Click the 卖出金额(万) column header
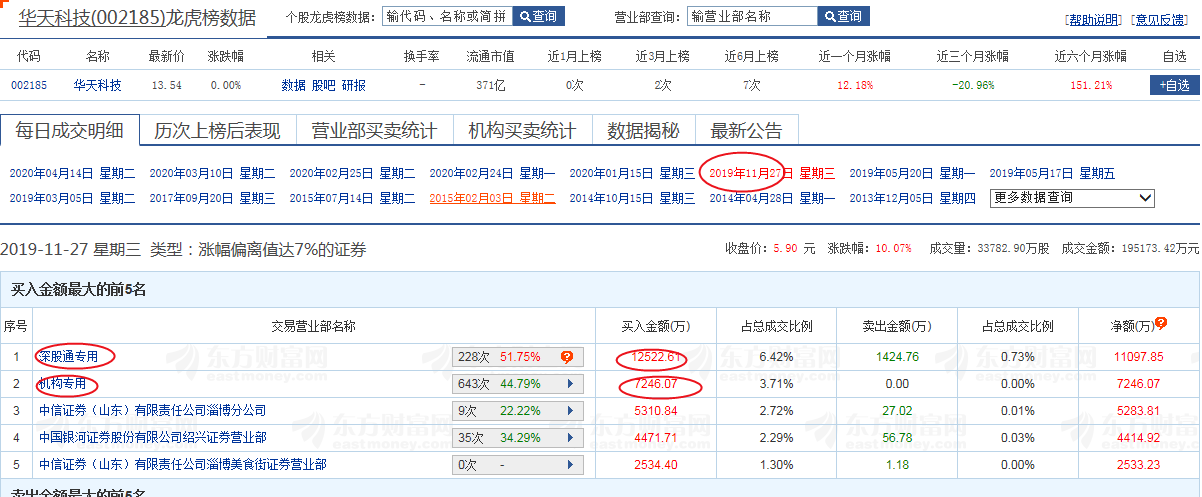 tap(897, 326)
